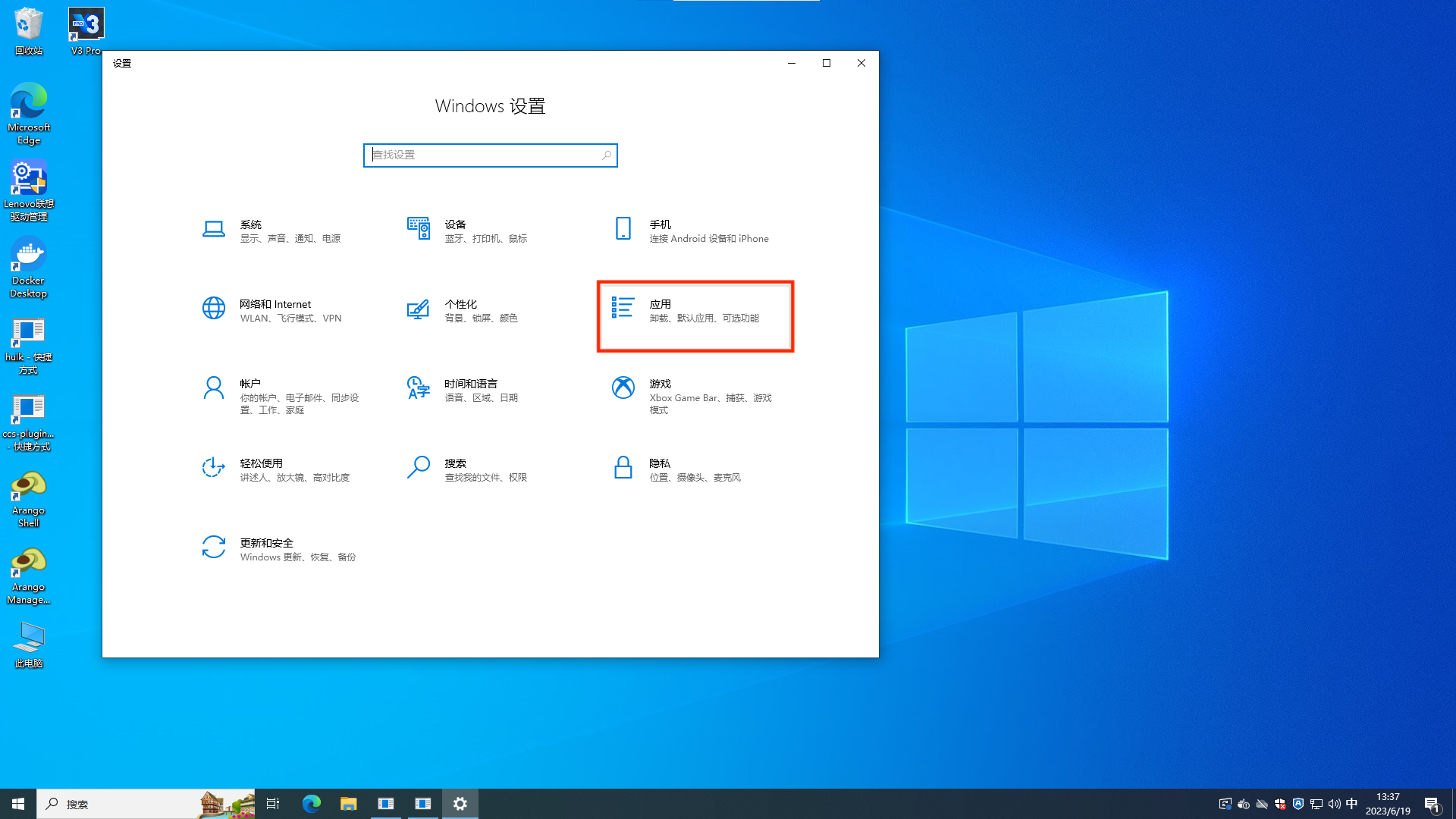Select the Docker Desktop shortcut

pos(29,267)
